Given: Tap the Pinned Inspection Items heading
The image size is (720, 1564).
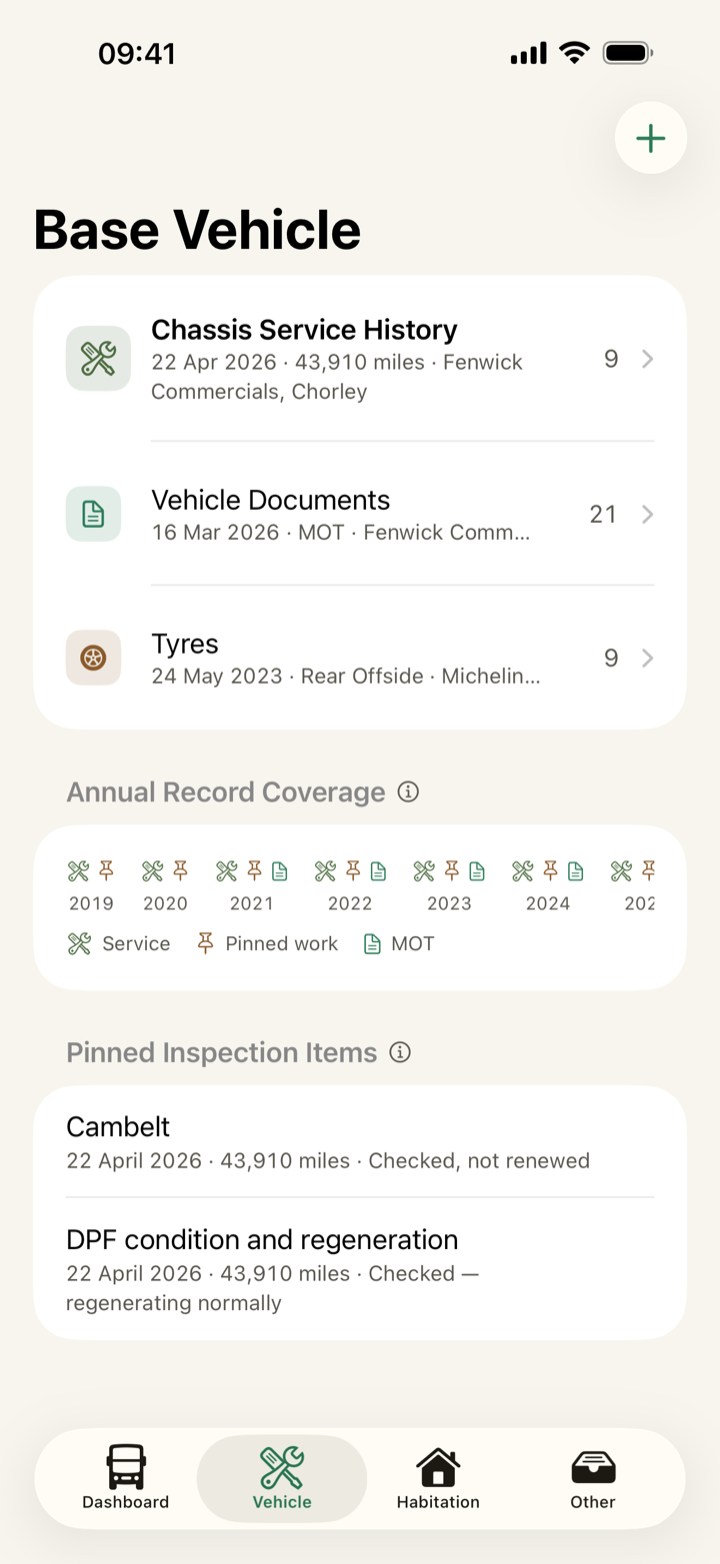Looking at the screenshot, I should [x=222, y=1052].
